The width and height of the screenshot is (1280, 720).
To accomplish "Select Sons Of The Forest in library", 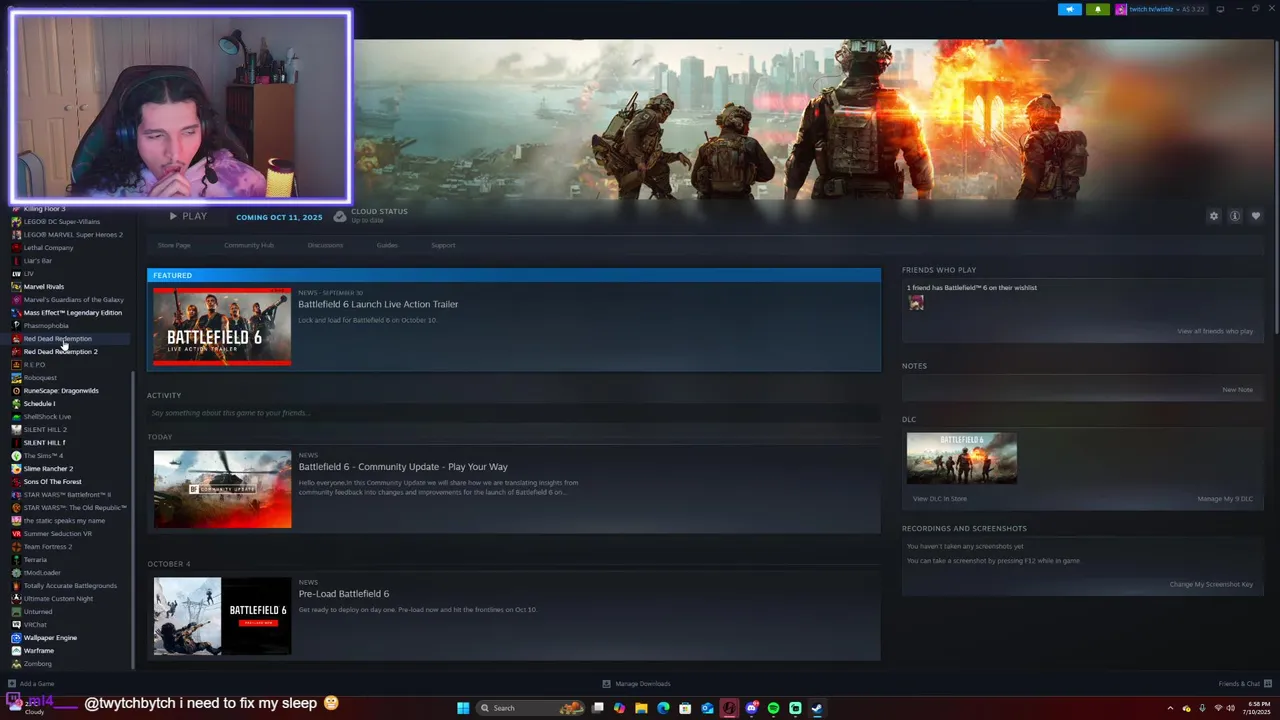I will coord(52,482).
